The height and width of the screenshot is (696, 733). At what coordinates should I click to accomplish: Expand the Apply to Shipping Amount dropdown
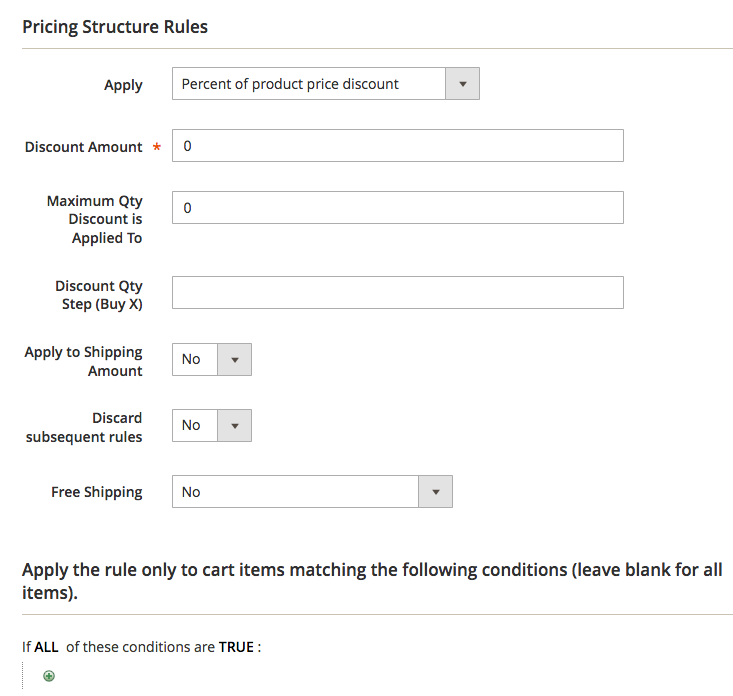tap(212, 359)
